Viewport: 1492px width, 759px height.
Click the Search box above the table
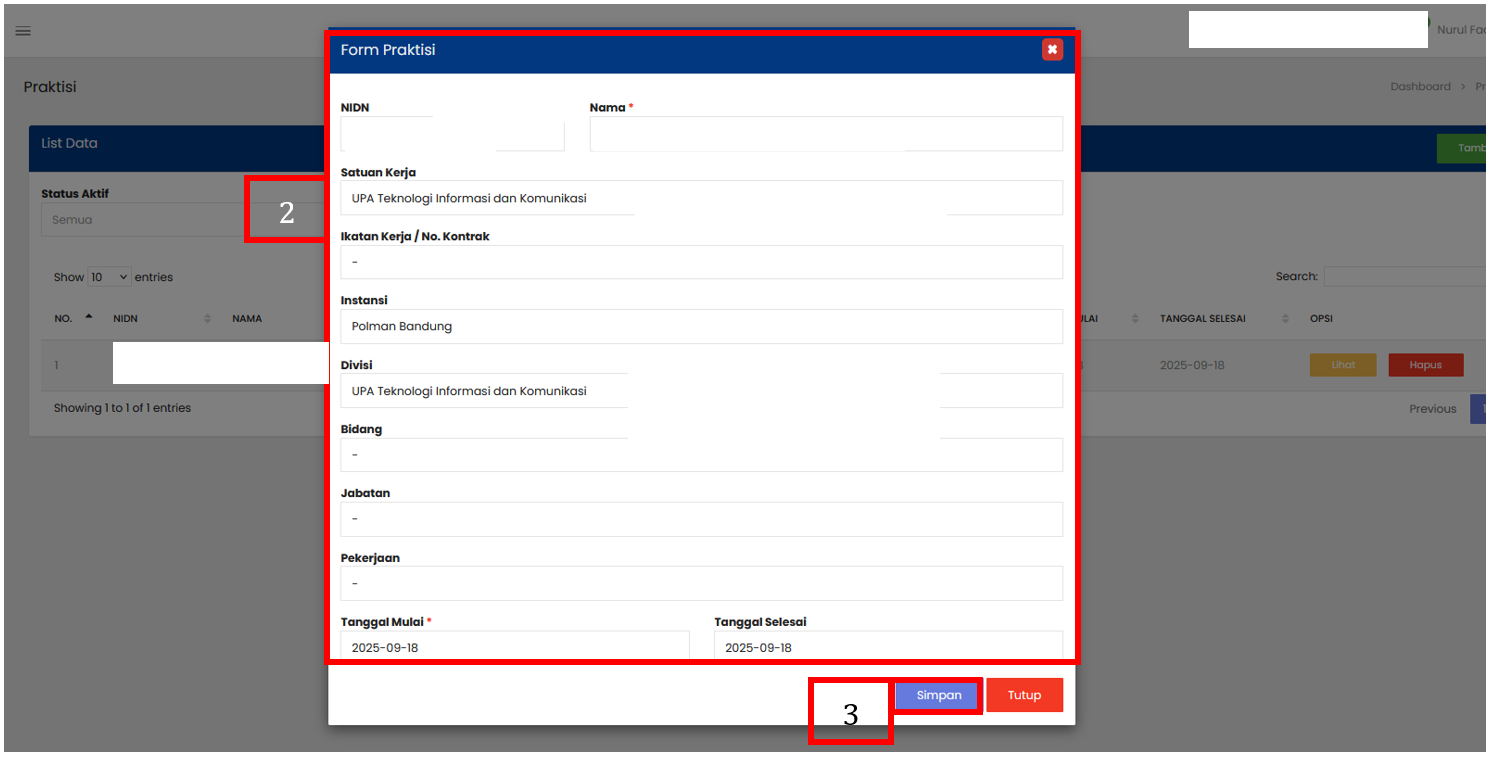[x=1405, y=277]
